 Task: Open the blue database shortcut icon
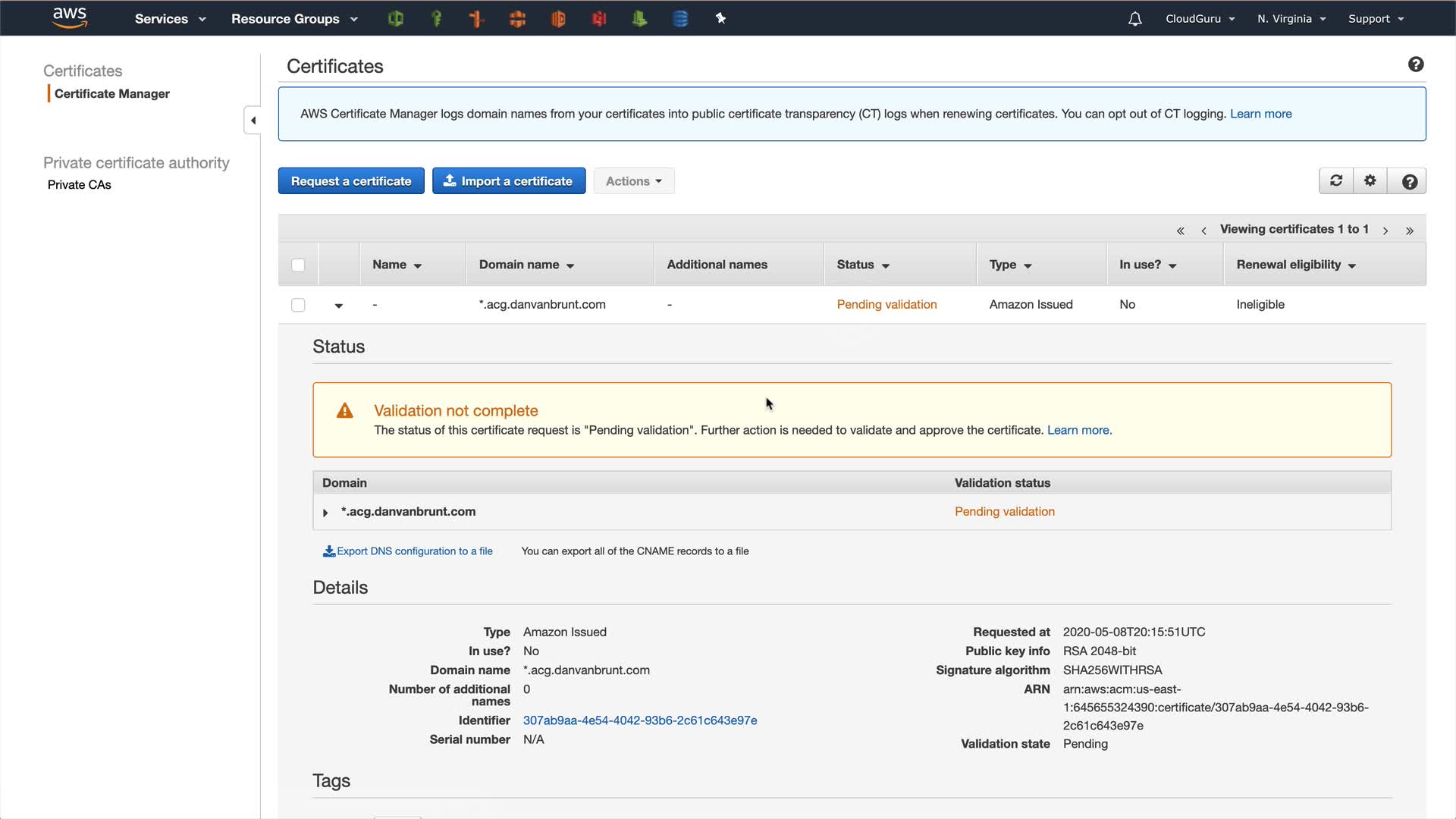pos(680,18)
